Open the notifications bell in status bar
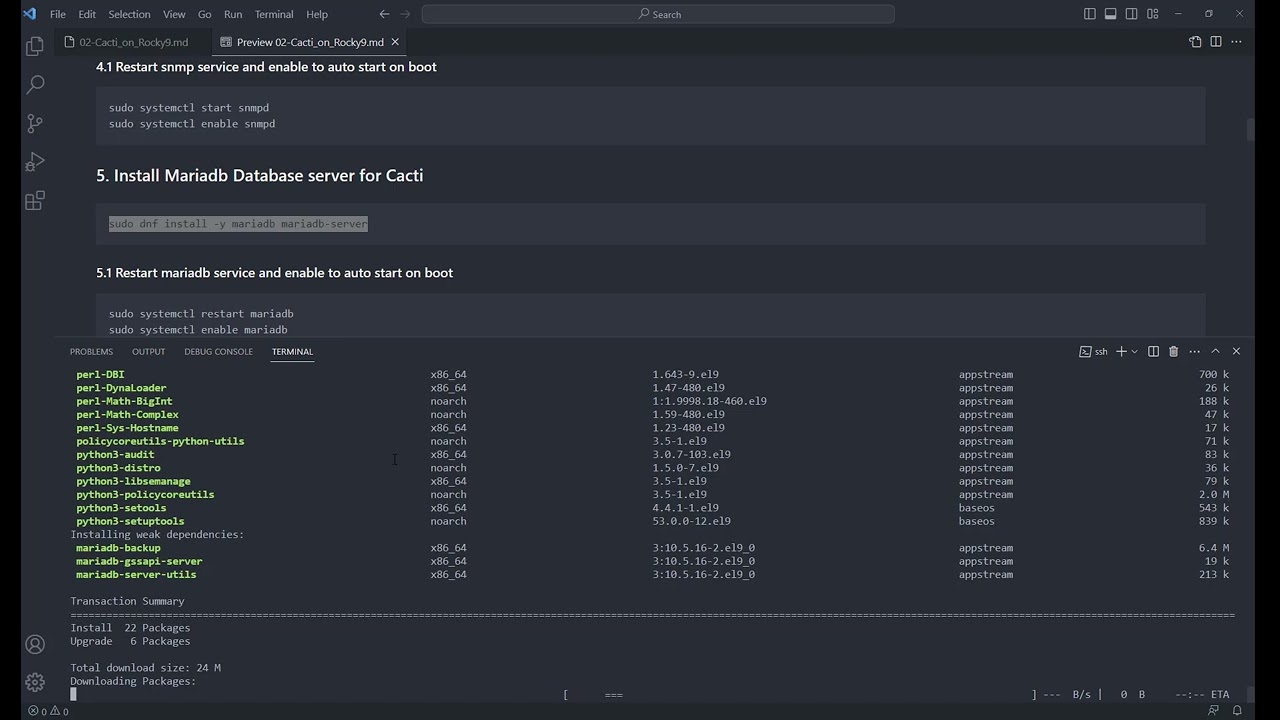This screenshot has width=1280, height=720. tap(1237, 711)
